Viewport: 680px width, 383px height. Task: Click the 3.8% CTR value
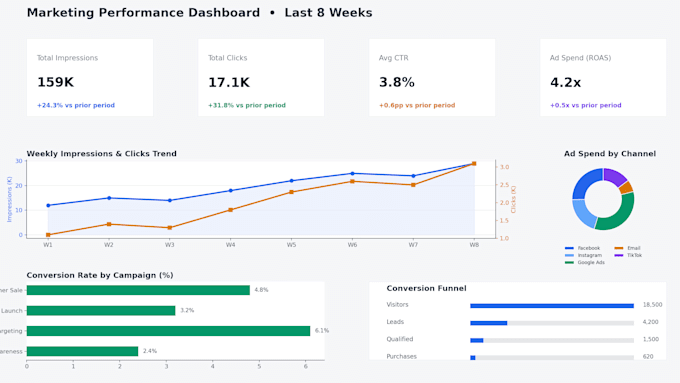397,82
